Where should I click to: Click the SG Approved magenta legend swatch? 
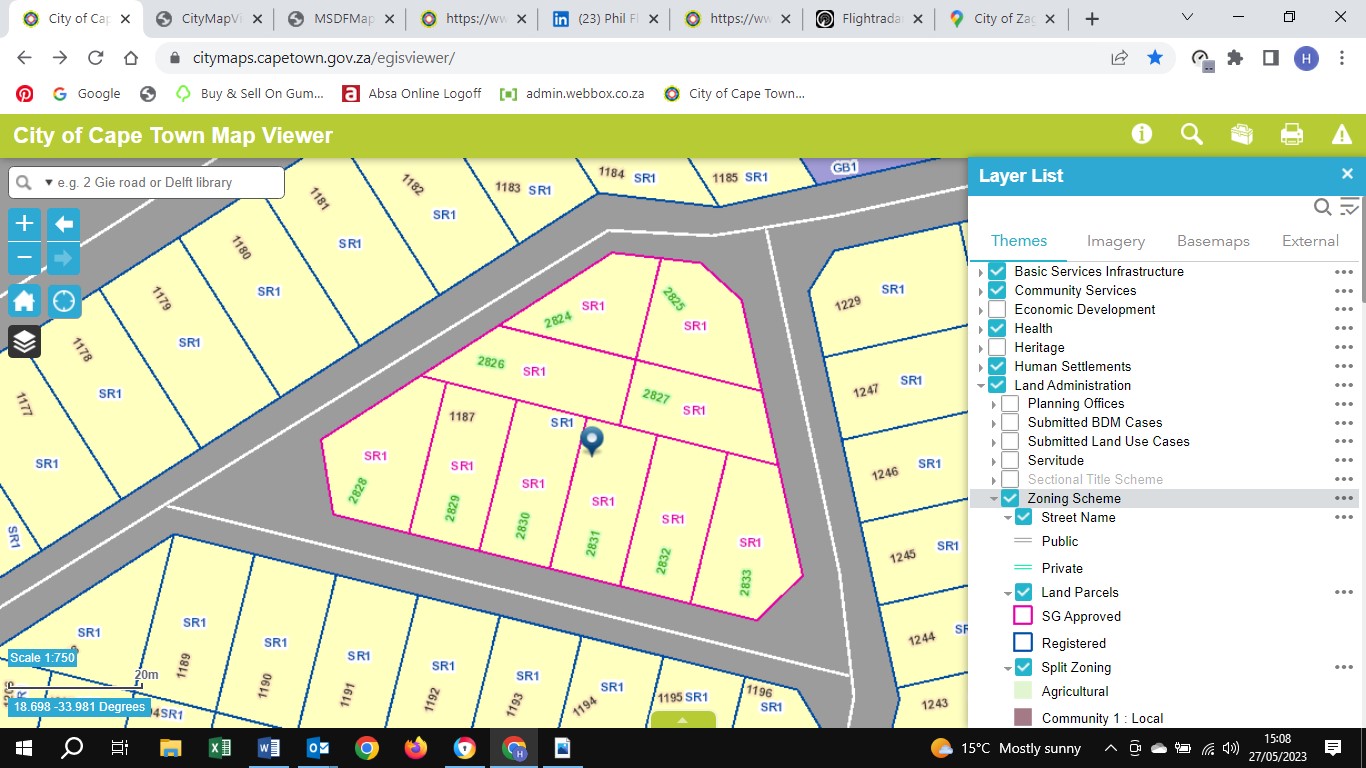coord(1023,616)
